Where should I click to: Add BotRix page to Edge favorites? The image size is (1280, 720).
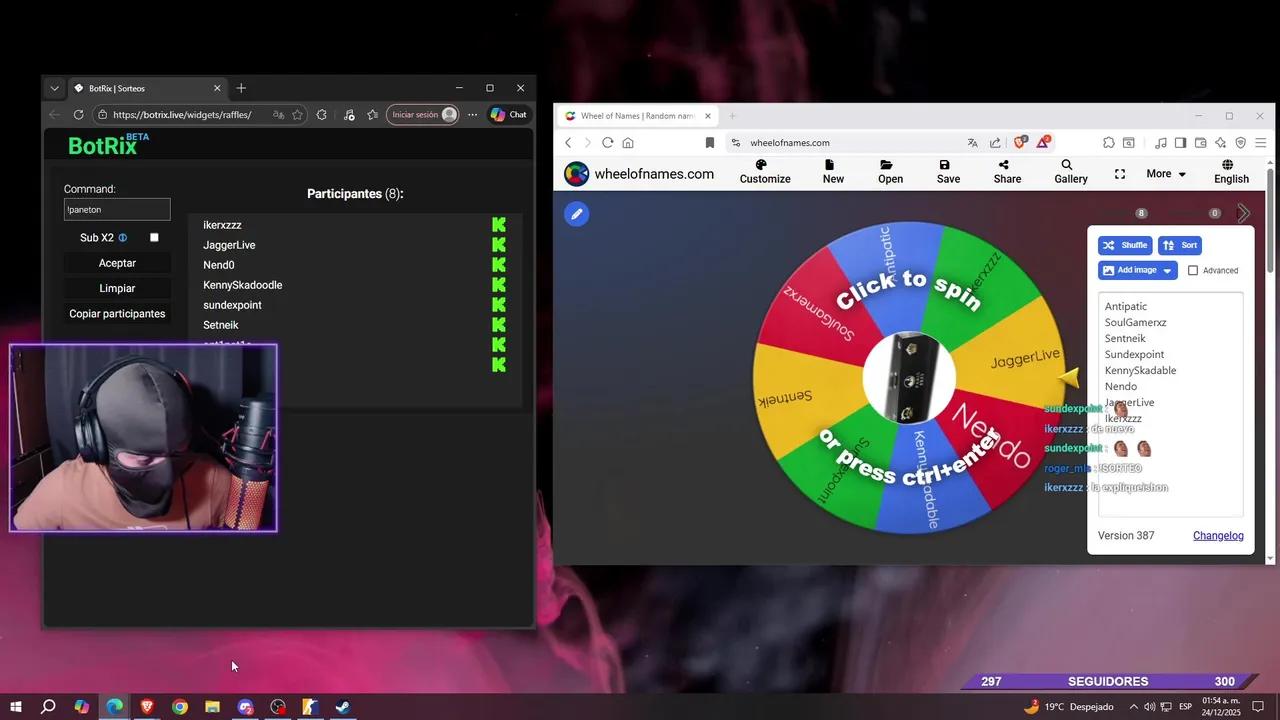(297, 115)
